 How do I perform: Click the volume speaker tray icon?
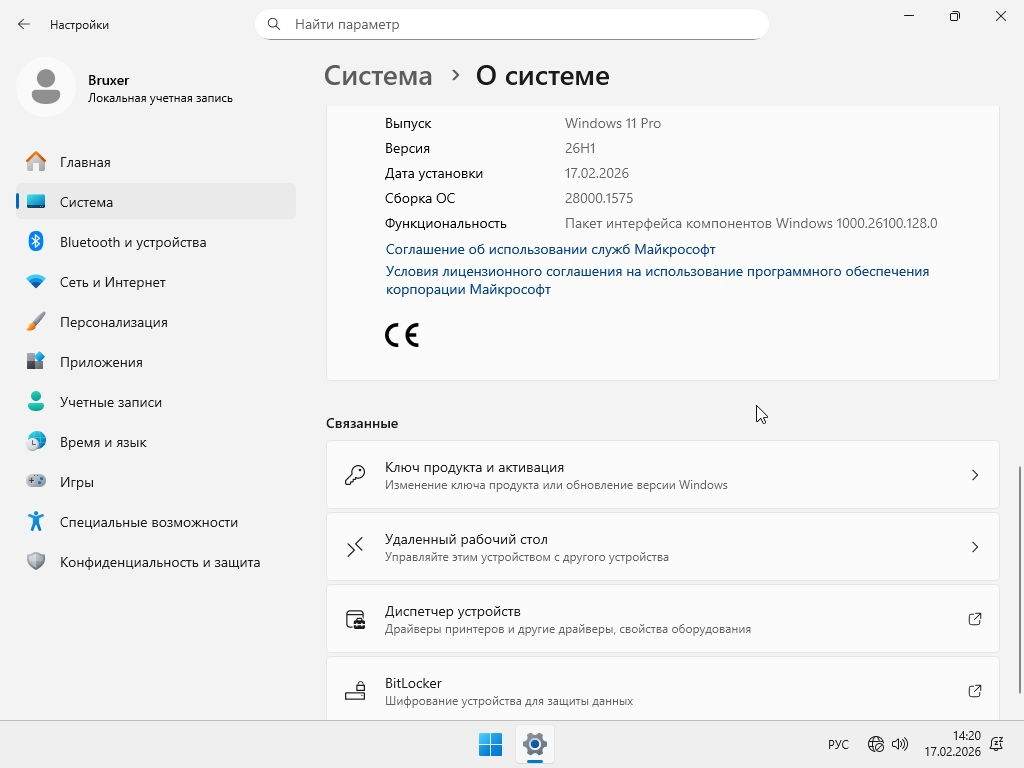coord(899,744)
